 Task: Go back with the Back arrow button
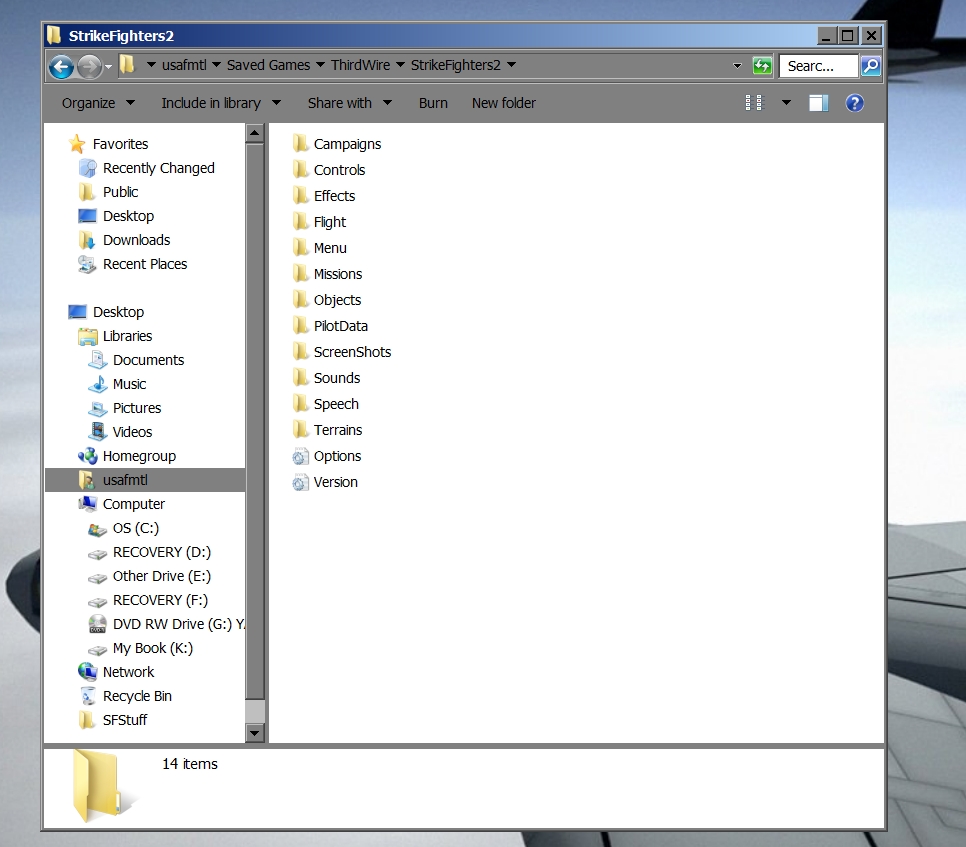click(x=62, y=67)
